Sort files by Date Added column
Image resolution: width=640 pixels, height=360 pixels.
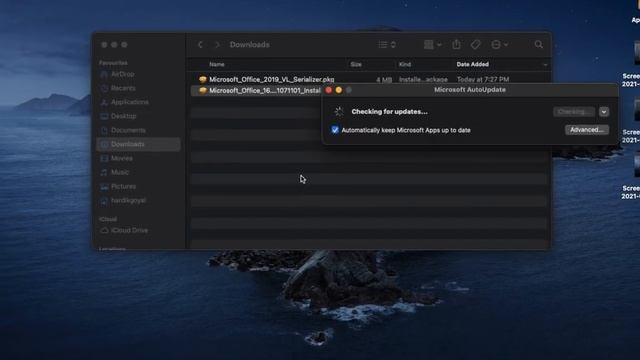click(x=473, y=64)
